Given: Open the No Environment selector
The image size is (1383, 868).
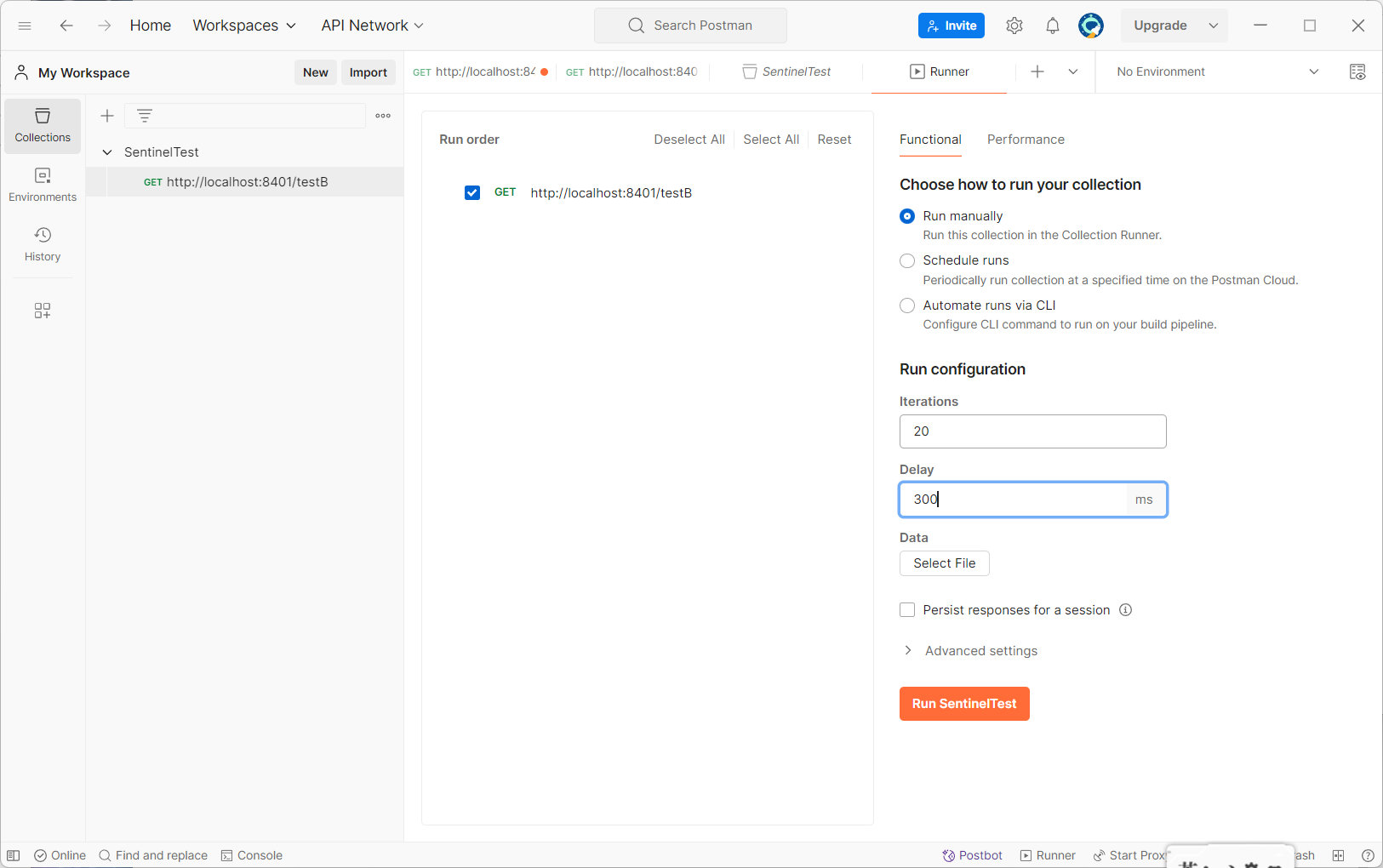Looking at the screenshot, I should pyautogui.click(x=1217, y=71).
